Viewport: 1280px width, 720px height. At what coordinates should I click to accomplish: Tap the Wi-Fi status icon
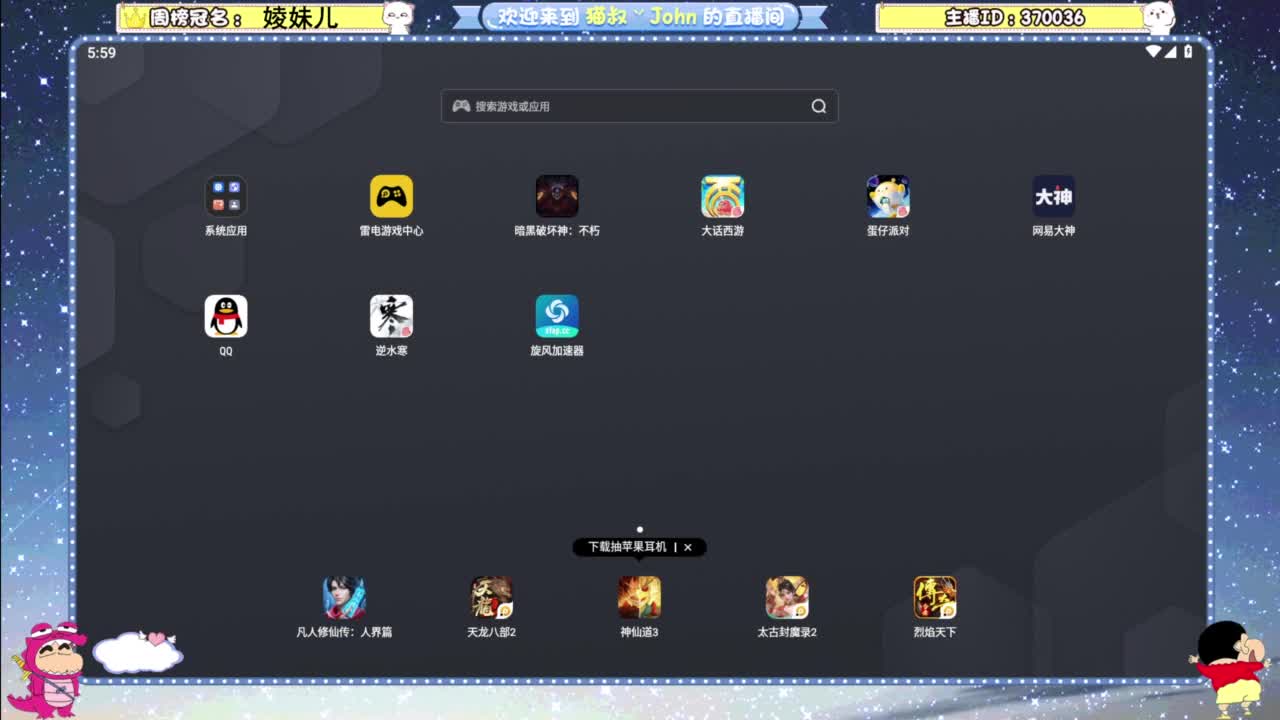click(x=1153, y=51)
